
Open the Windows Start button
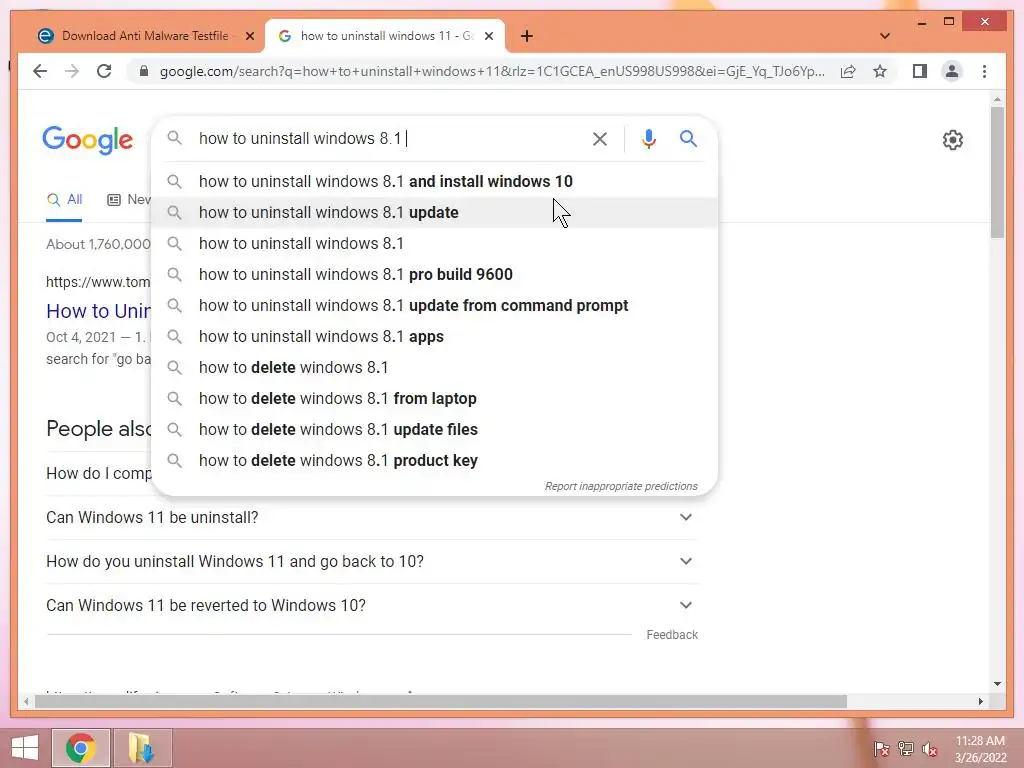coord(25,748)
